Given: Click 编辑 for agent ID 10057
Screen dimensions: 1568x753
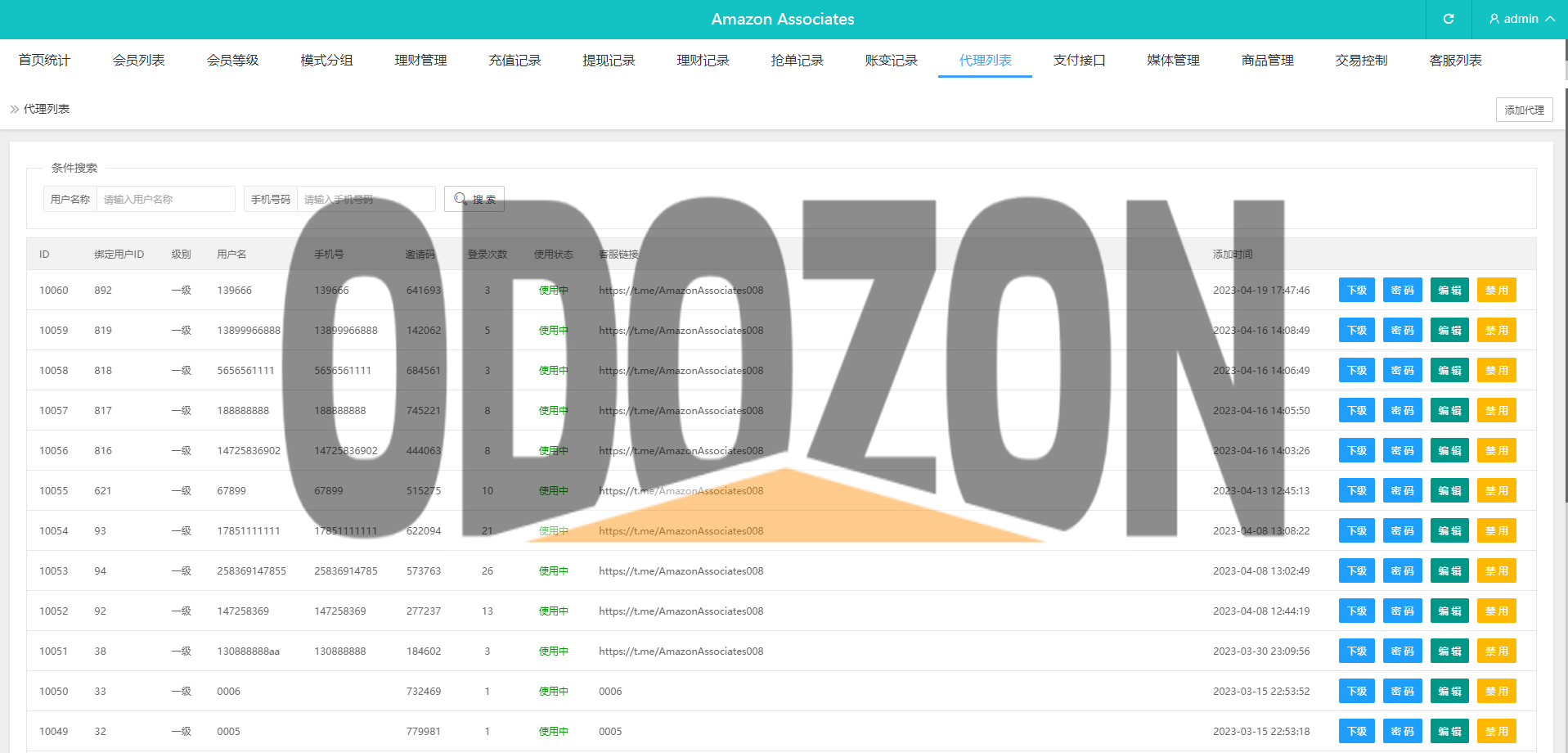Looking at the screenshot, I should point(1449,411).
